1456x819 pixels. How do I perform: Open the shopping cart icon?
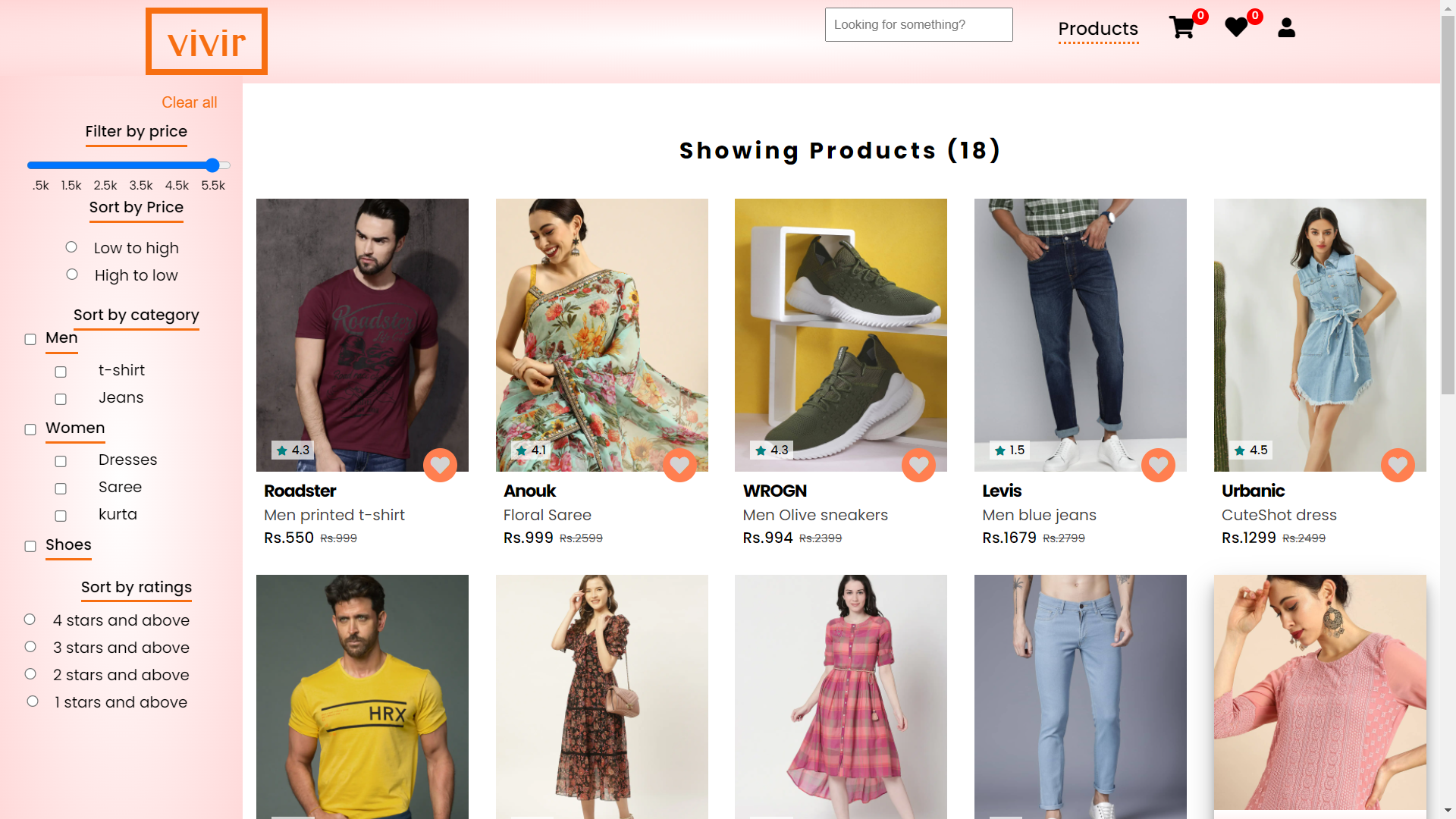tap(1182, 27)
